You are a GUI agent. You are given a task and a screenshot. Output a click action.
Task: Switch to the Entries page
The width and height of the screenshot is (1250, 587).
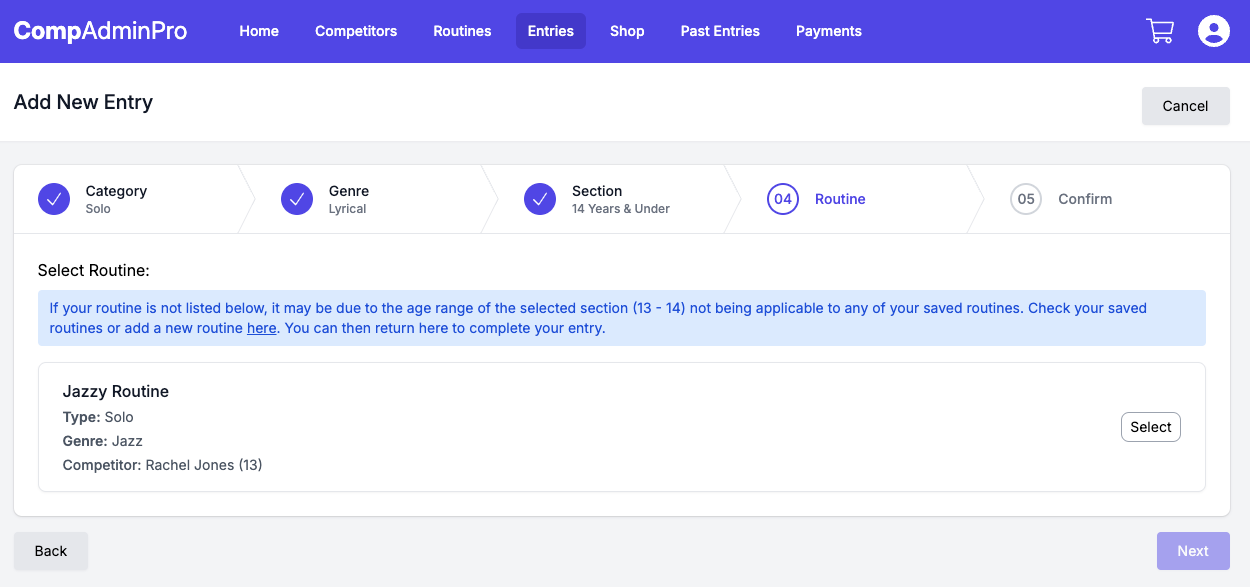coord(551,31)
